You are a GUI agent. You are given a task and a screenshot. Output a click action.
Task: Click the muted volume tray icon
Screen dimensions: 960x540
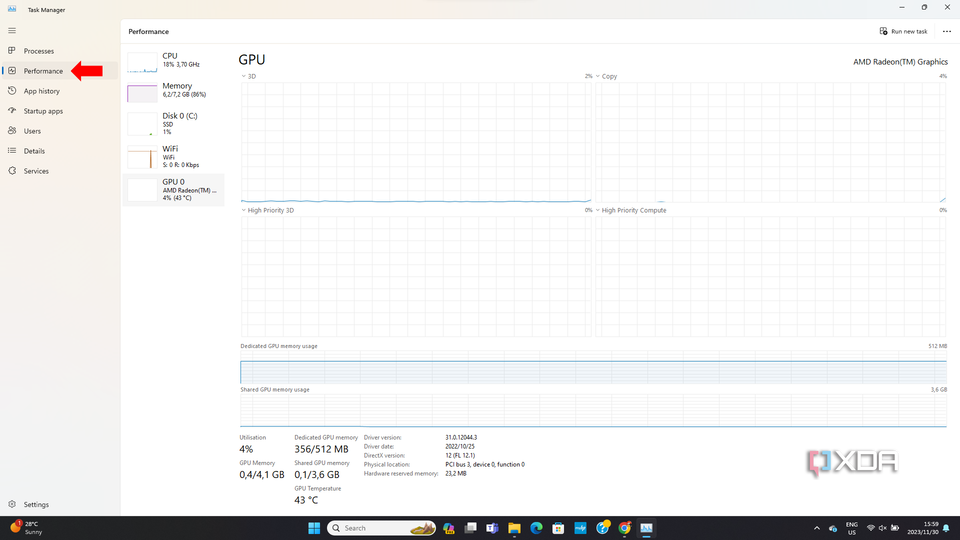click(x=882, y=528)
